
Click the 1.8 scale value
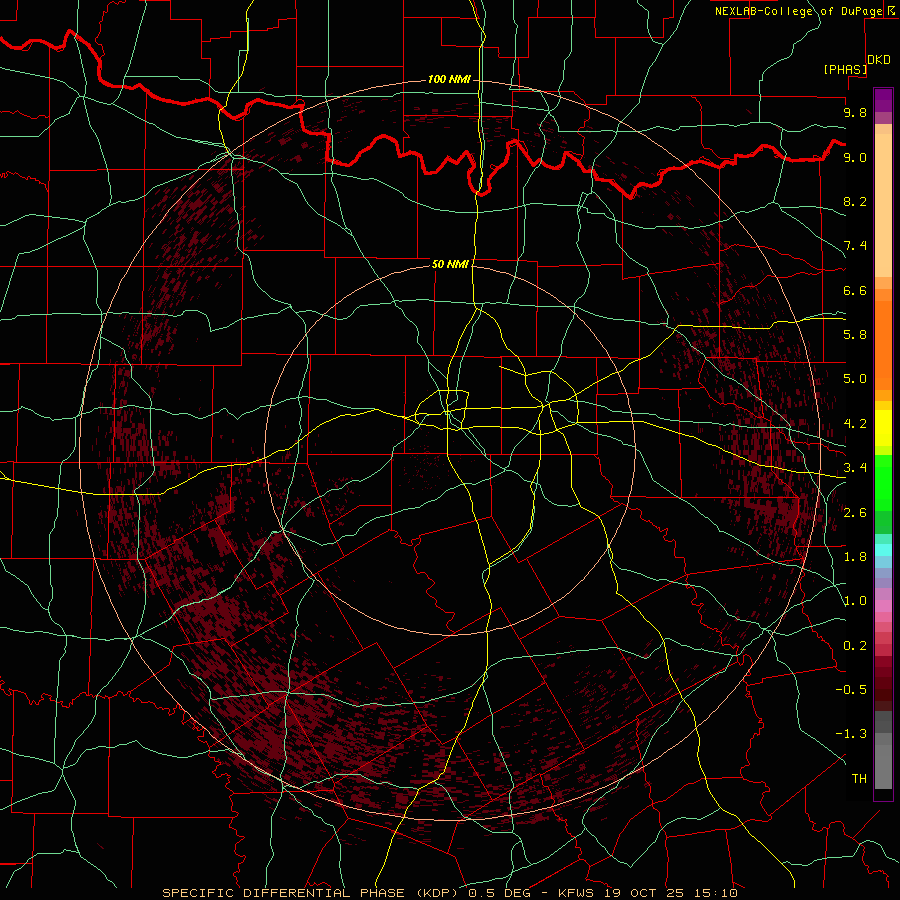point(855,557)
